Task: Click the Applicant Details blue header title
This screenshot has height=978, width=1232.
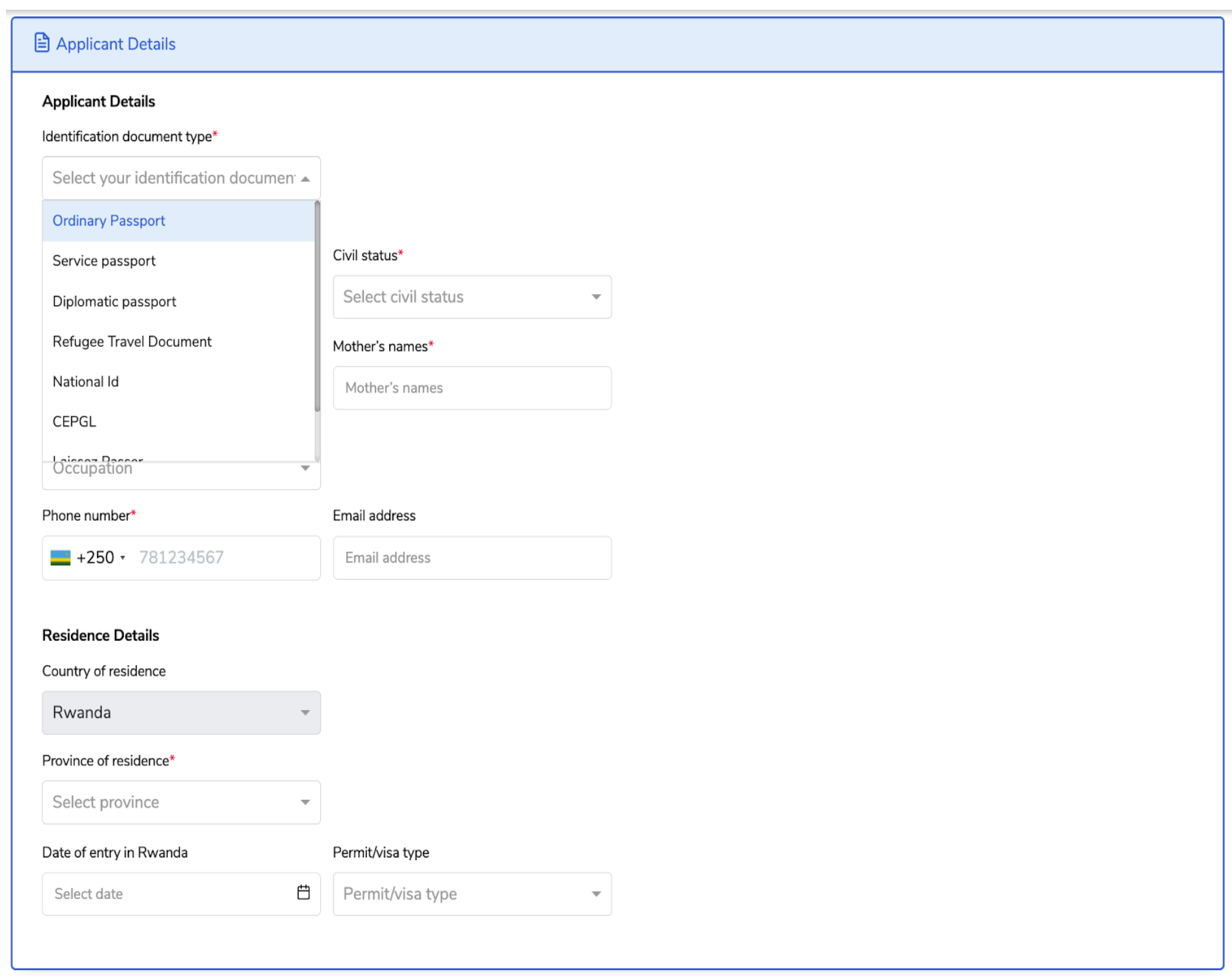Action: pos(116,44)
